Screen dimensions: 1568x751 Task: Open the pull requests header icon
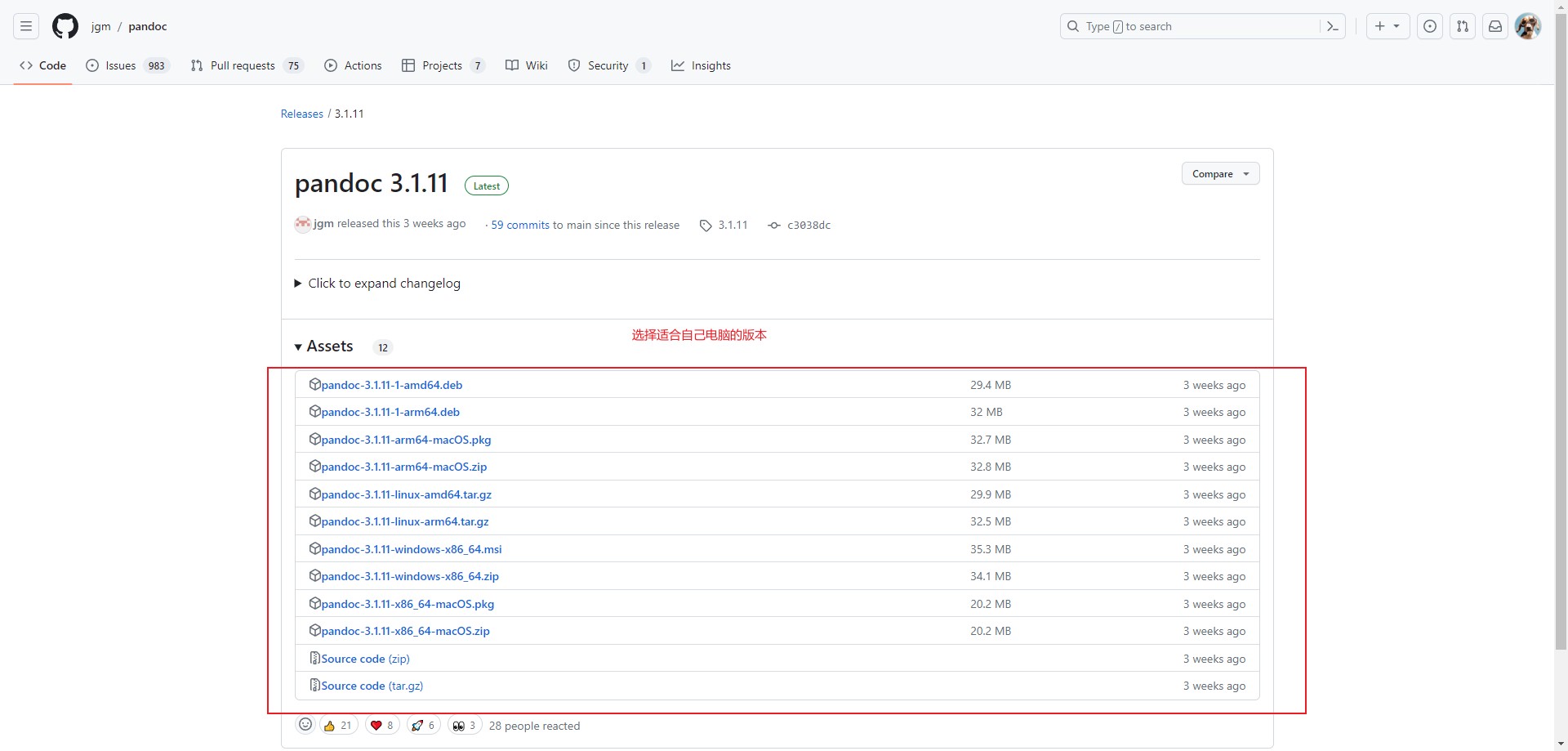point(1462,26)
